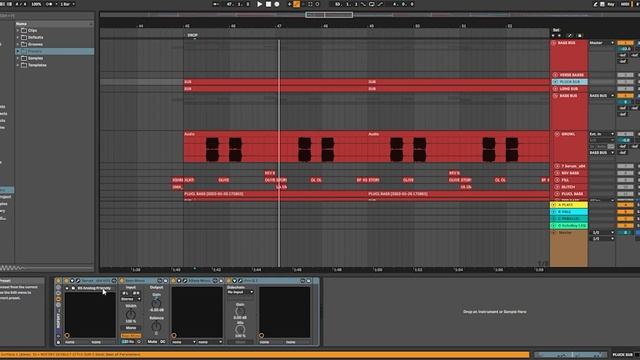
Task: Toggle the Draw Mode pencil icon
Action: pos(595,4)
